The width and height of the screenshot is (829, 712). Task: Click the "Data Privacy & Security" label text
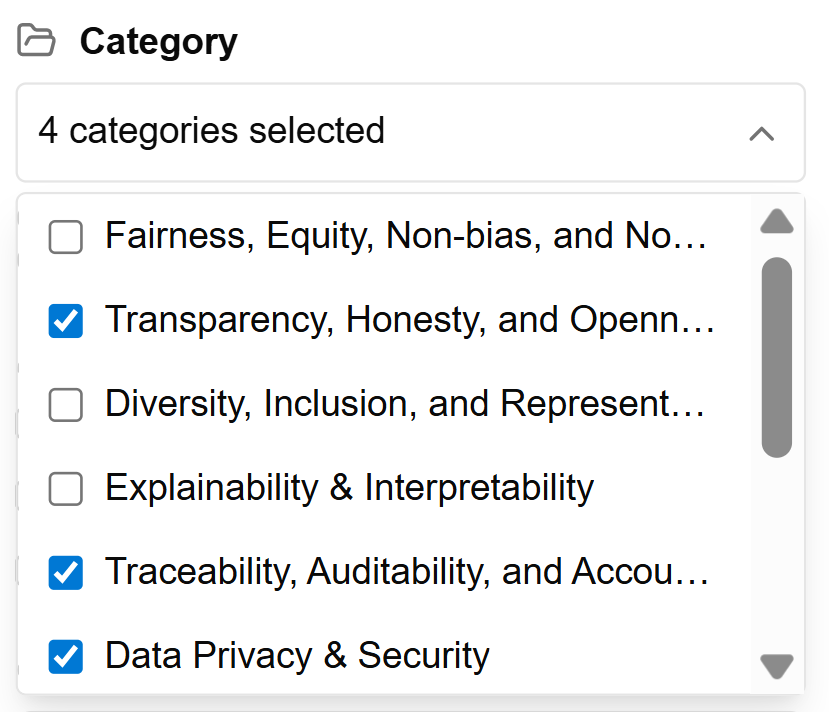(x=297, y=655)
